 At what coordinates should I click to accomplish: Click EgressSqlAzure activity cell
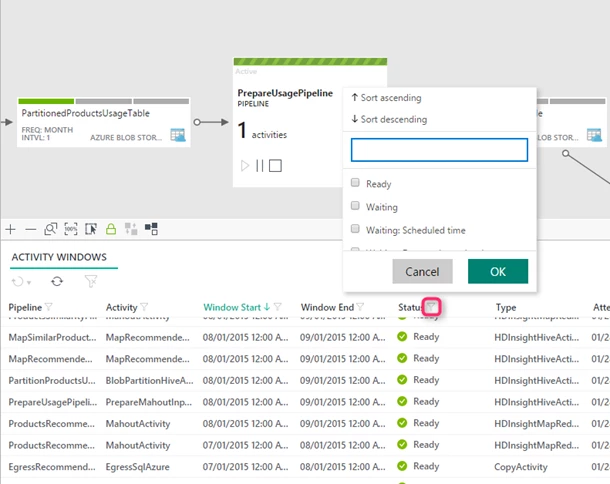tap(137, 467)
